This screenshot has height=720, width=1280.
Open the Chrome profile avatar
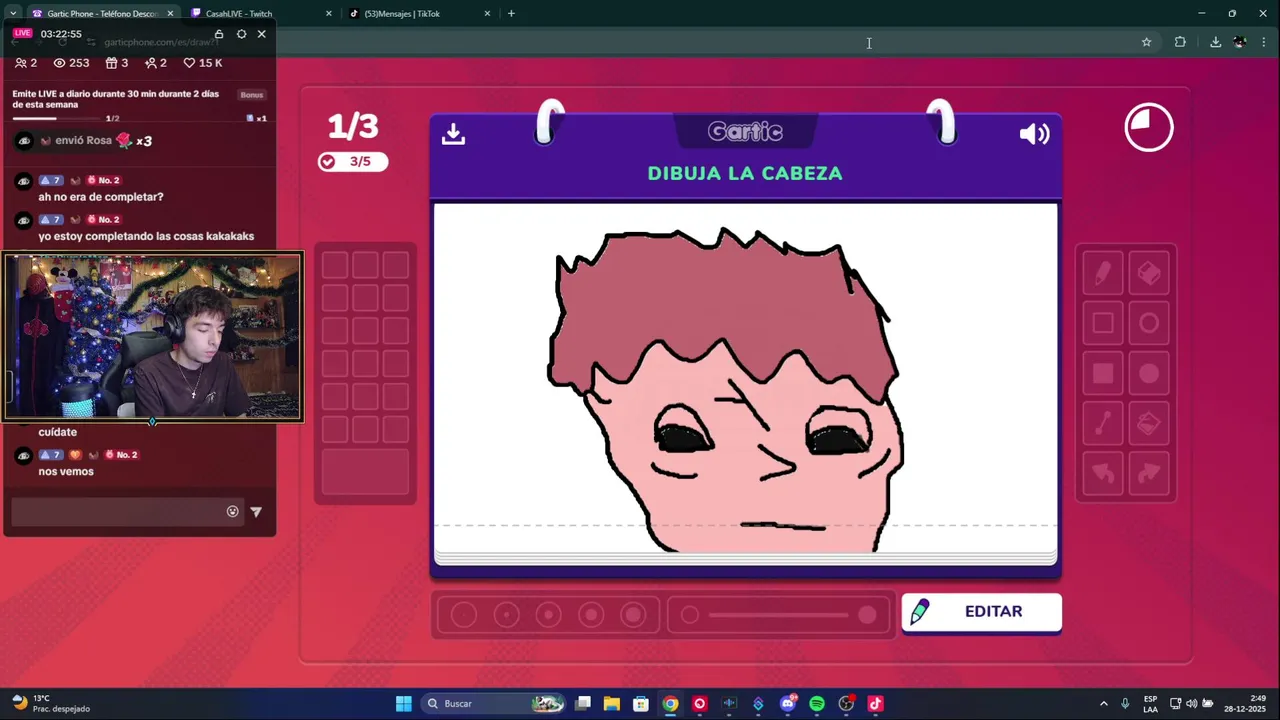[x=1240, y=42]
